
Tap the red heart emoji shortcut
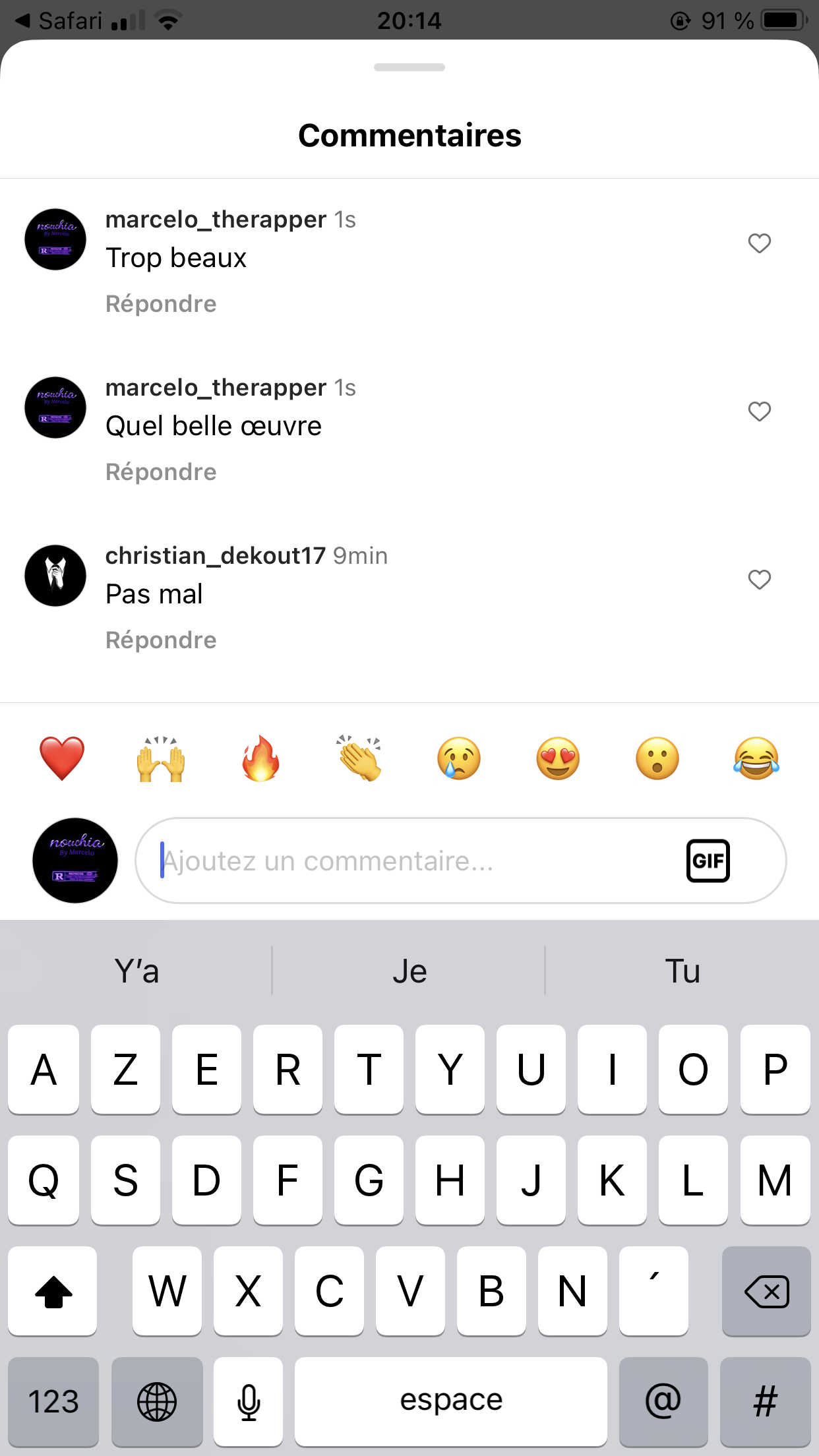[x=62, y=758]
